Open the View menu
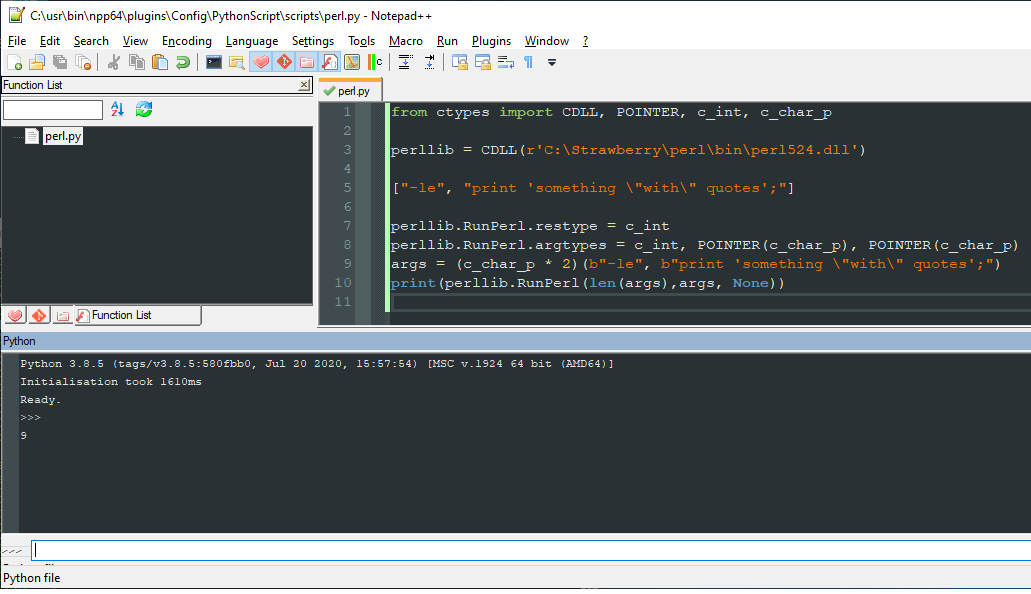This screenshot has width=1031, height=594. (x=135, y=41)
